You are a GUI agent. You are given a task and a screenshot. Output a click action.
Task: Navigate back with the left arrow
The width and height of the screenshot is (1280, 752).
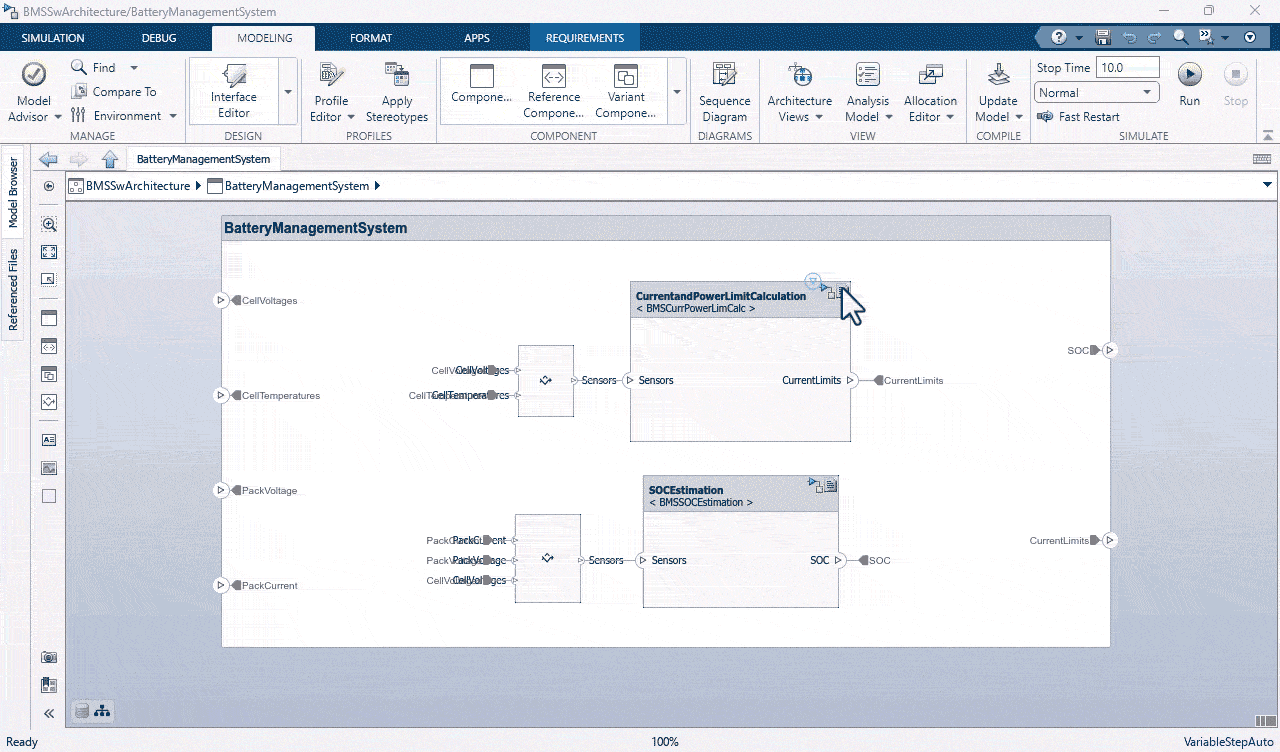pyautogui.click(x=48, y=159)
